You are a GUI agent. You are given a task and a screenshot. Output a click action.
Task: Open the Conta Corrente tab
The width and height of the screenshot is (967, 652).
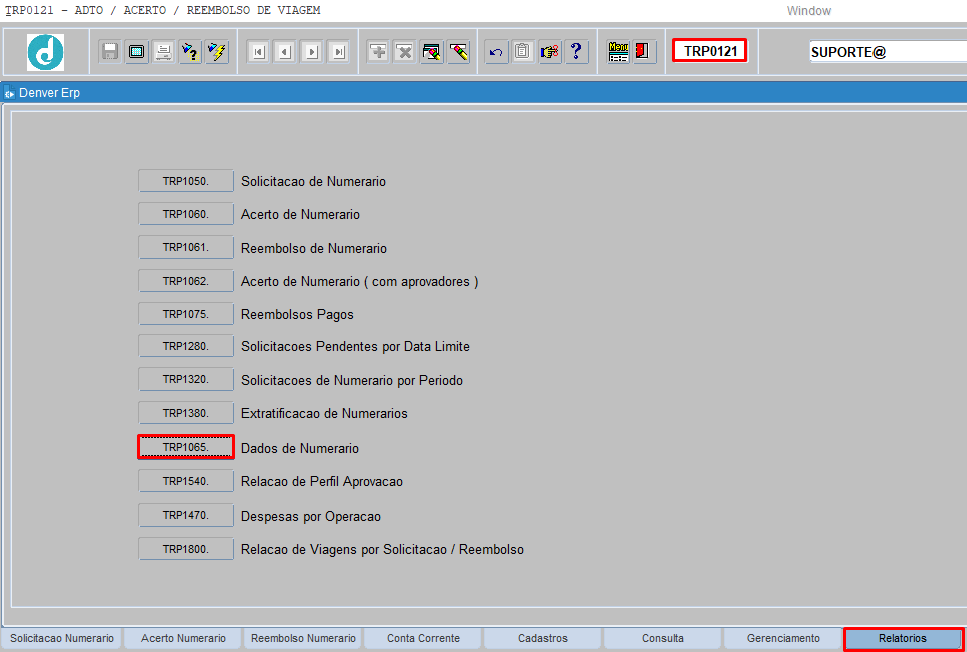(423, 638)
